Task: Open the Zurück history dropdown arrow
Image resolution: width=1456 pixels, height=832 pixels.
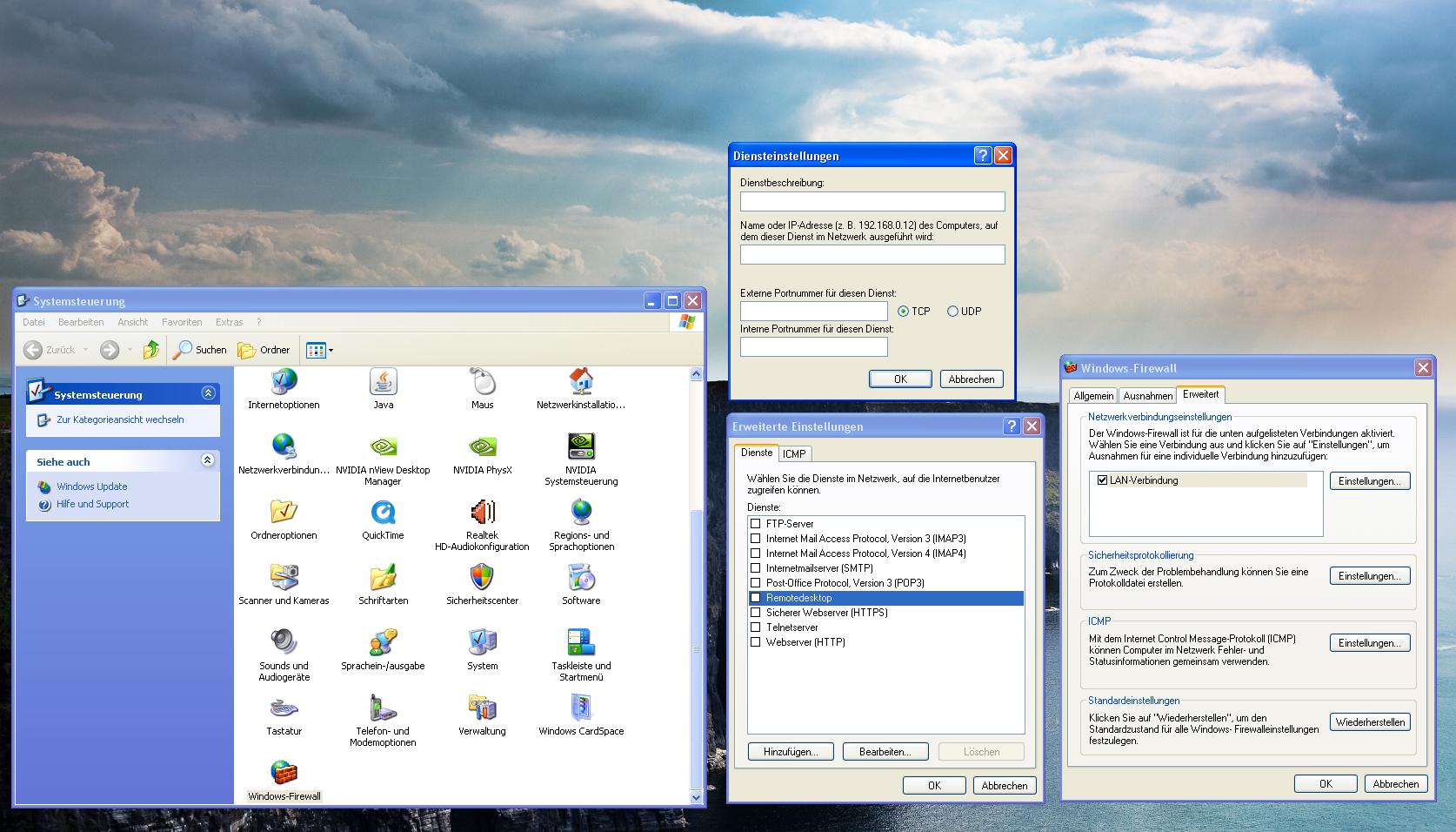Action: [x=85, y=350]
